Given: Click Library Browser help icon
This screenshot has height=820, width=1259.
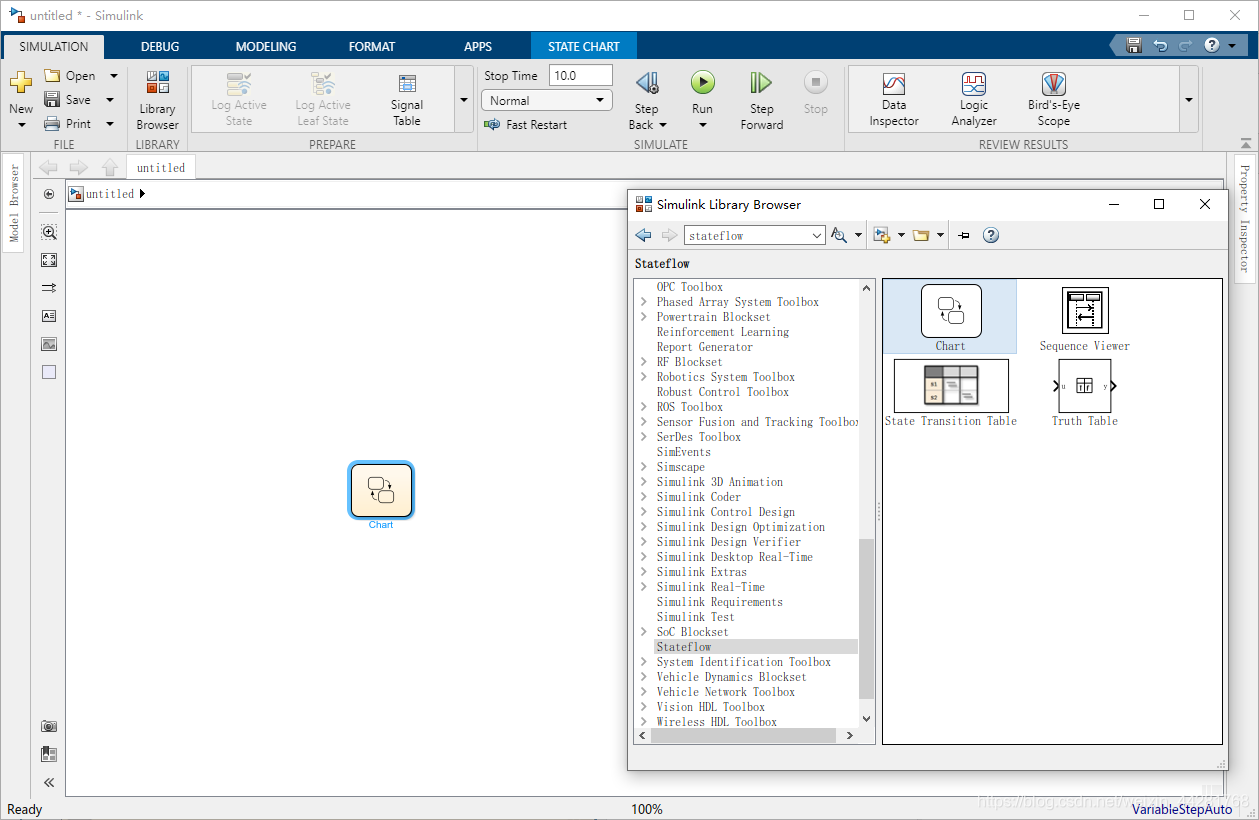Looking at the screenshot, I should pyautogui.click(x=991, y=235).
